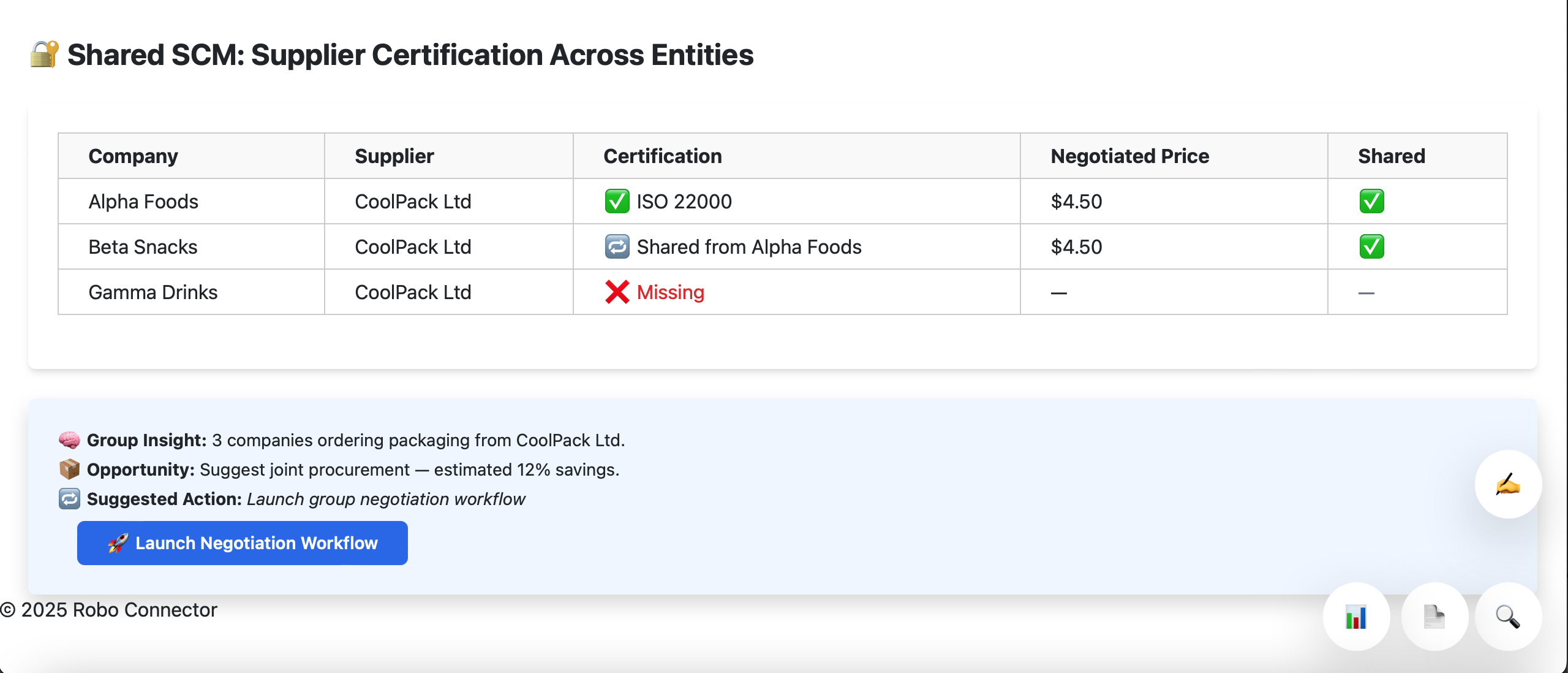
Task: Launch Negotiation Workflow button
Action: click(242, 543)
